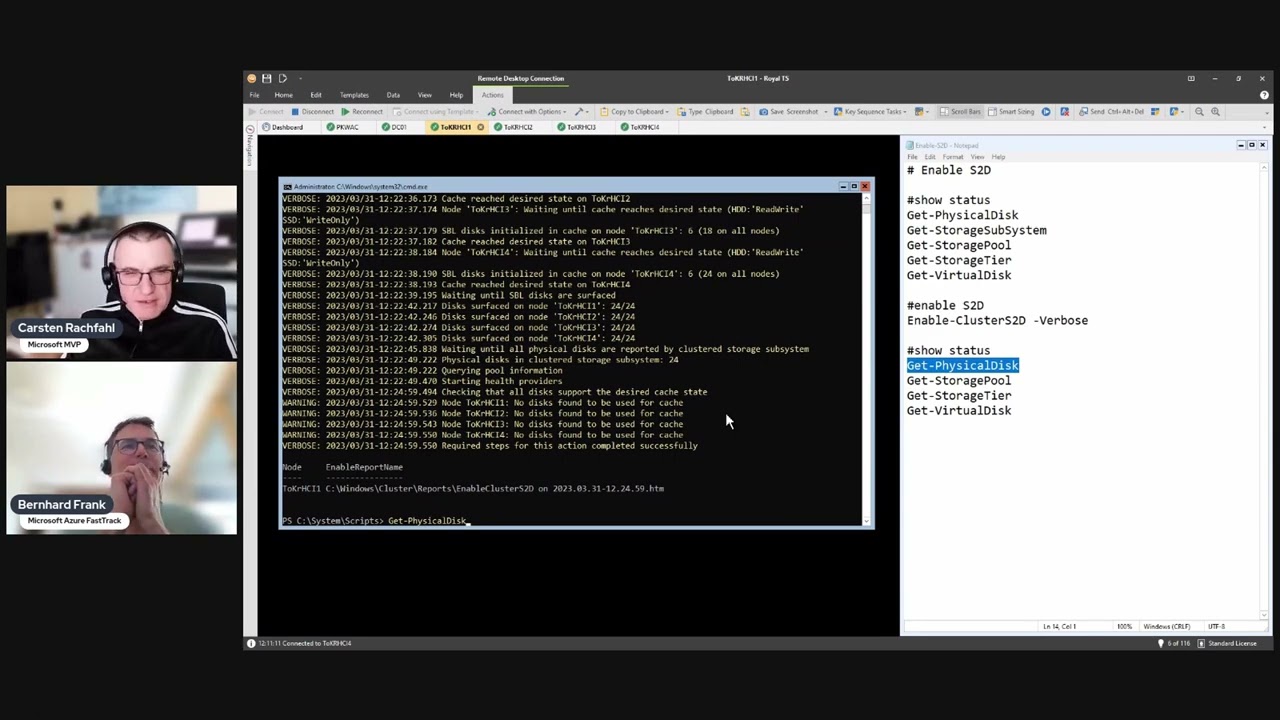Screen dimensions: 1280x720
Task: Click Enable-ClusterS2D -Verbose line in Notepad
Action: [x=997, y=320]
